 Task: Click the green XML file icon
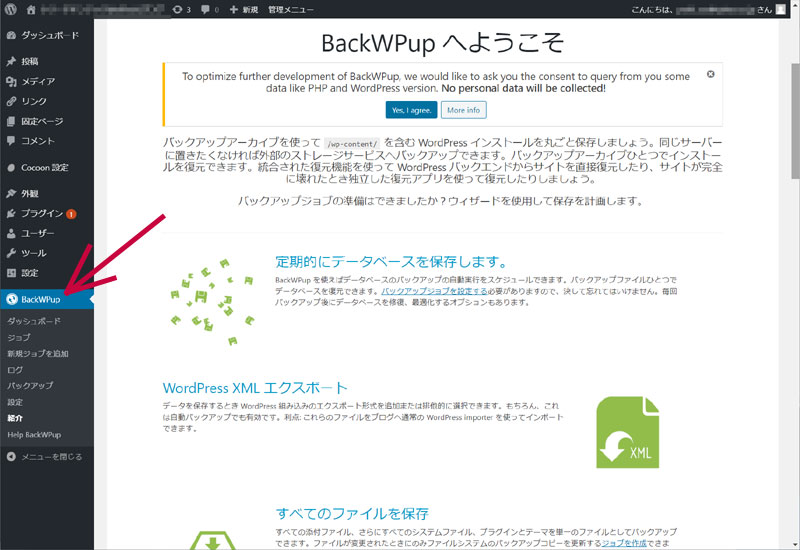pos(628,432)
